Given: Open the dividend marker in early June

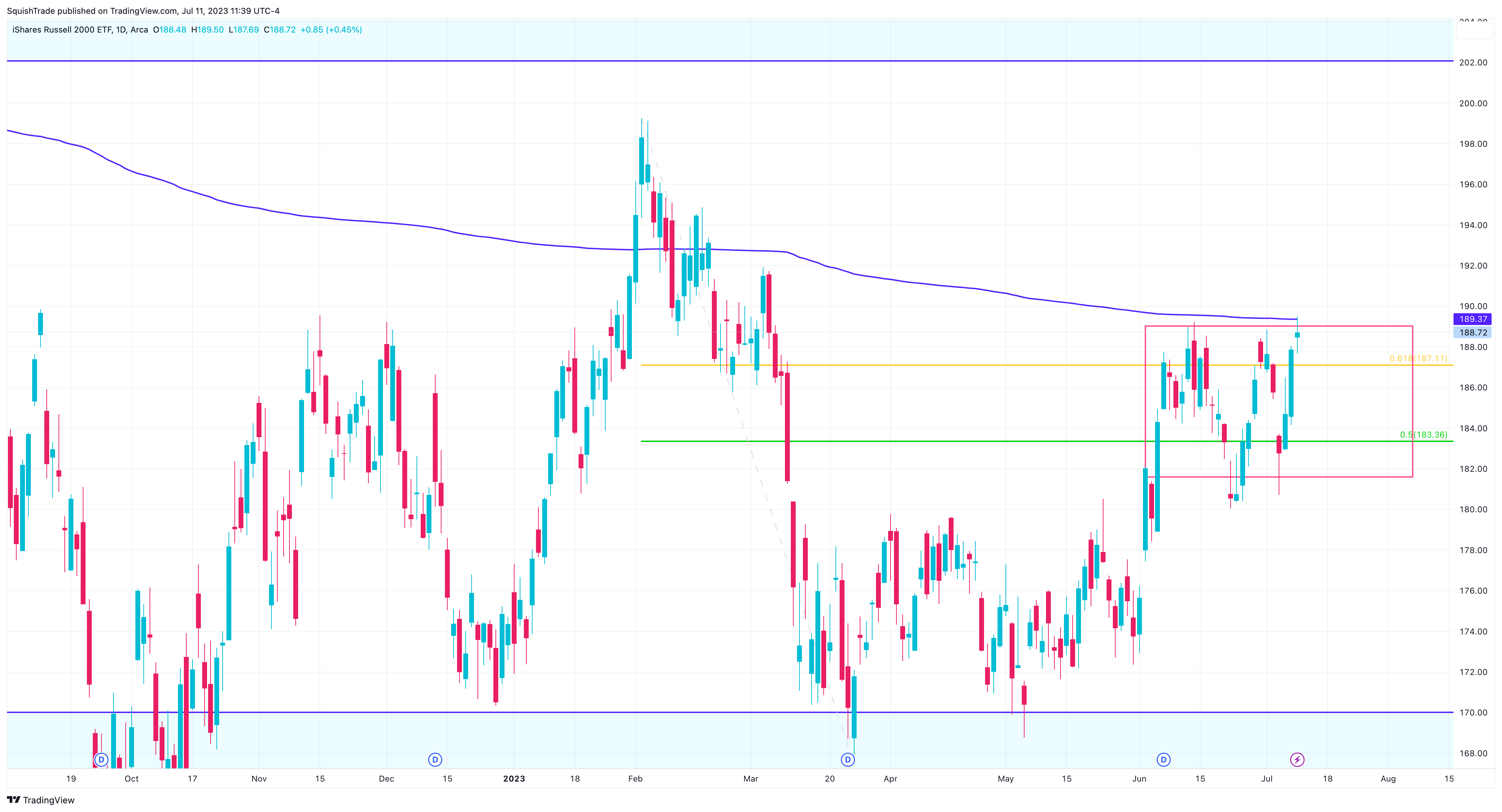Looking at the screenshot, I should point(1164,759).
